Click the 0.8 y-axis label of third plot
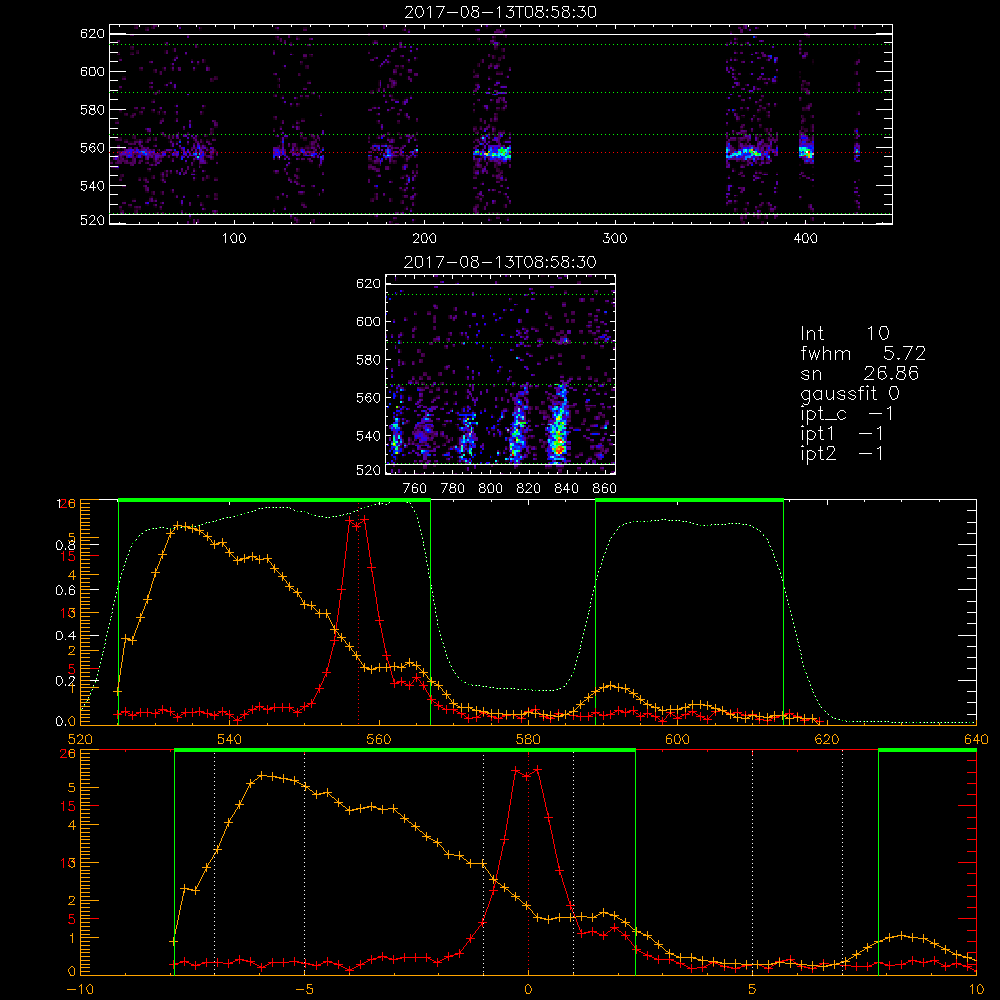1000x1000 pixels. (x=66, y=545)
